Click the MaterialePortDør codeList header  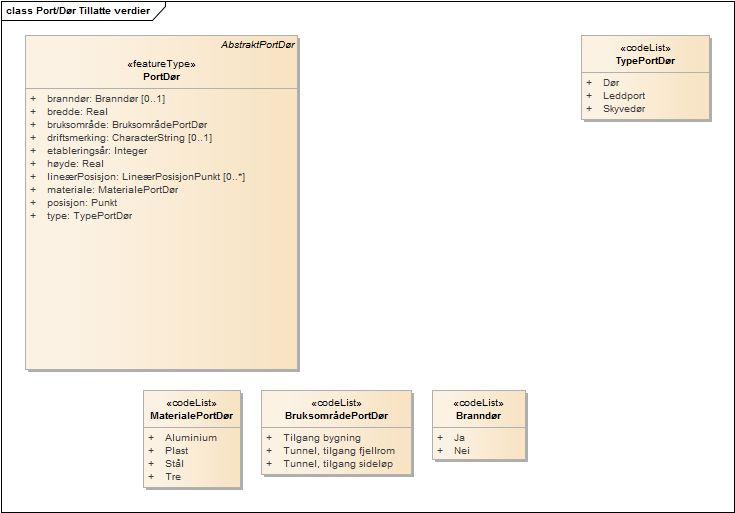pos(192,415)
